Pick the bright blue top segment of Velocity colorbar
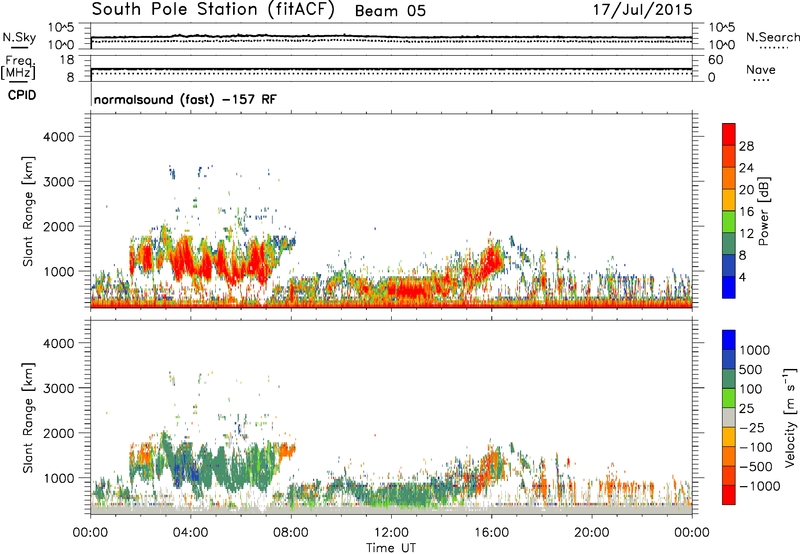Viewport: 800px width, 554px height. (x=729, y=340)
